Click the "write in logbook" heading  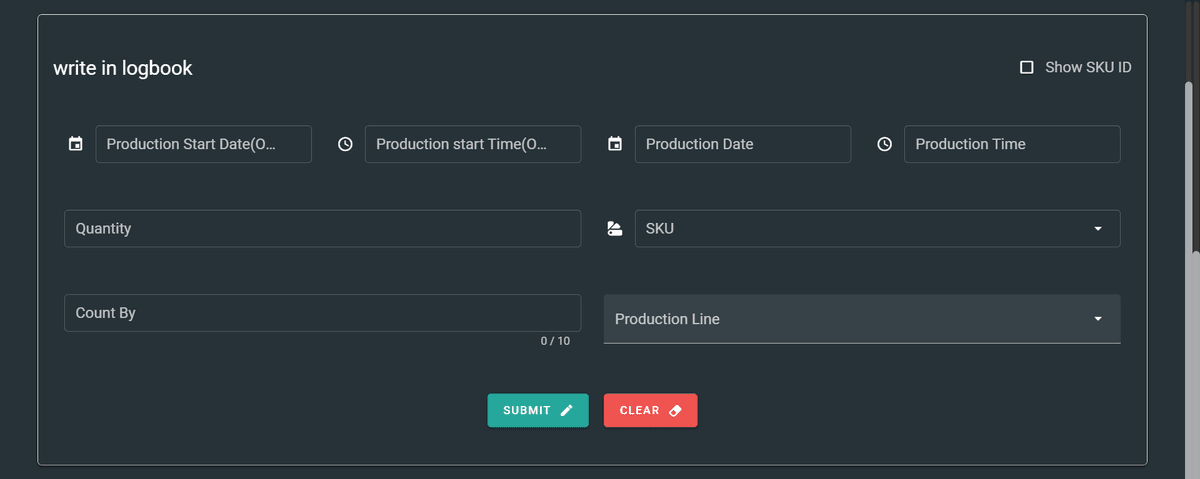tap(123, 68)
